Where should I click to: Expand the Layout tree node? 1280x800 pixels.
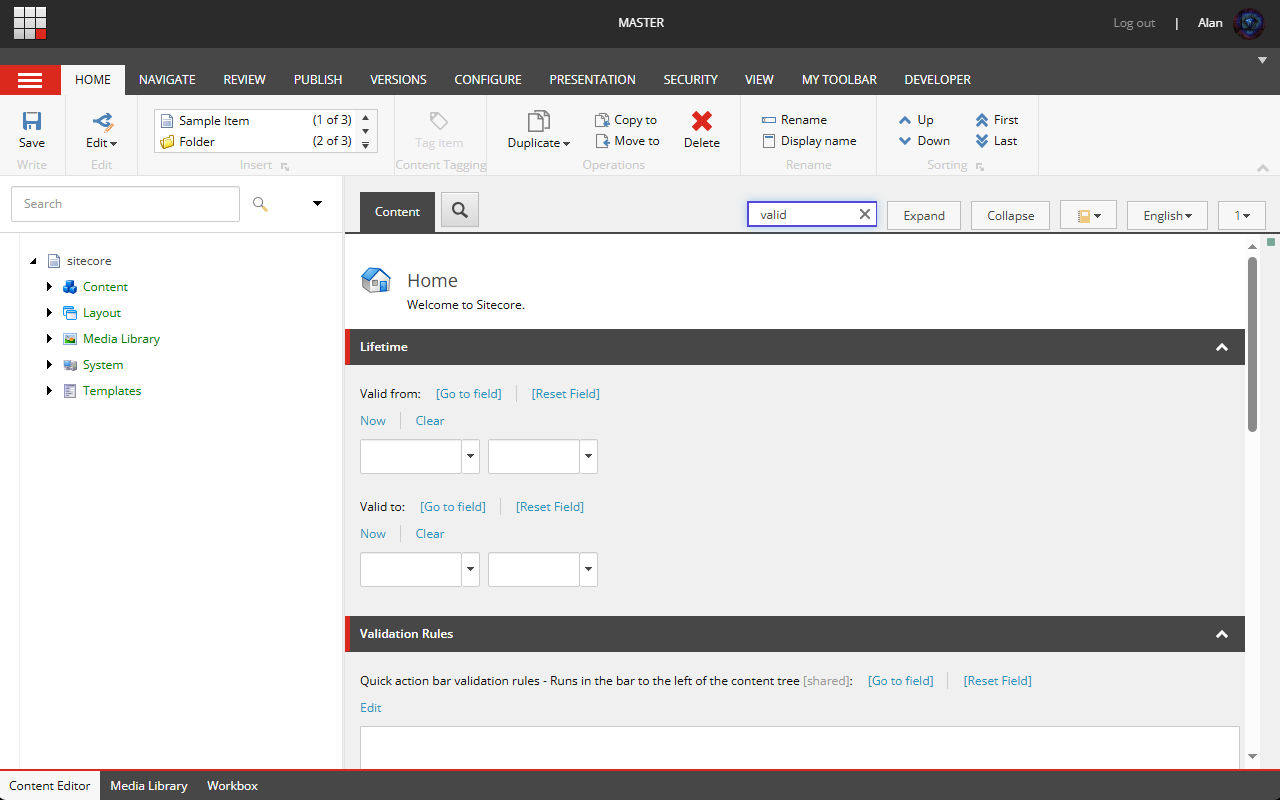tap(49, 313)
